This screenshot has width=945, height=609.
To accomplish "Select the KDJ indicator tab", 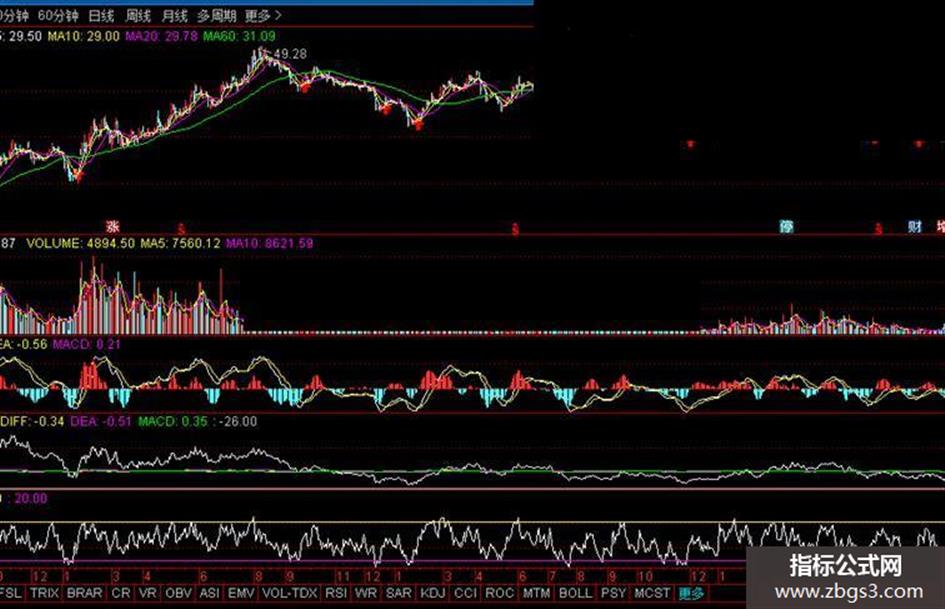I will (433, 593).
